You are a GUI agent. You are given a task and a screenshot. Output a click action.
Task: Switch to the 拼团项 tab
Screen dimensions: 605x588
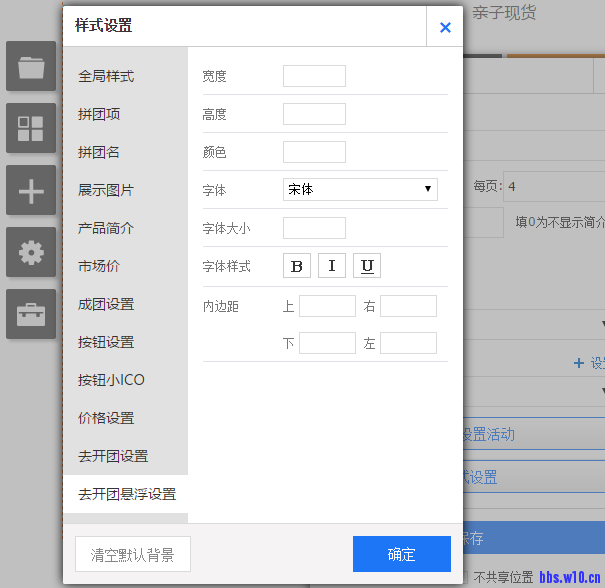99,114
